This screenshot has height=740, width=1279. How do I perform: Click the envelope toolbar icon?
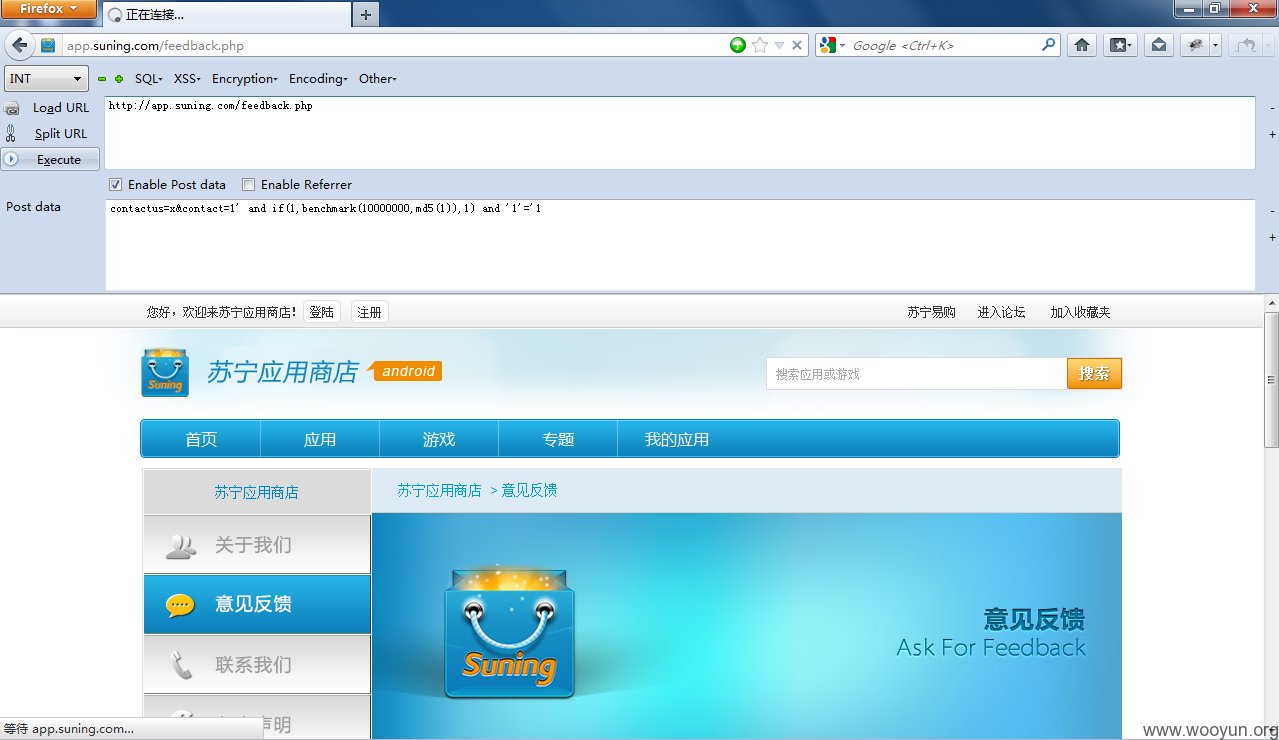(x=1158, y=45)
